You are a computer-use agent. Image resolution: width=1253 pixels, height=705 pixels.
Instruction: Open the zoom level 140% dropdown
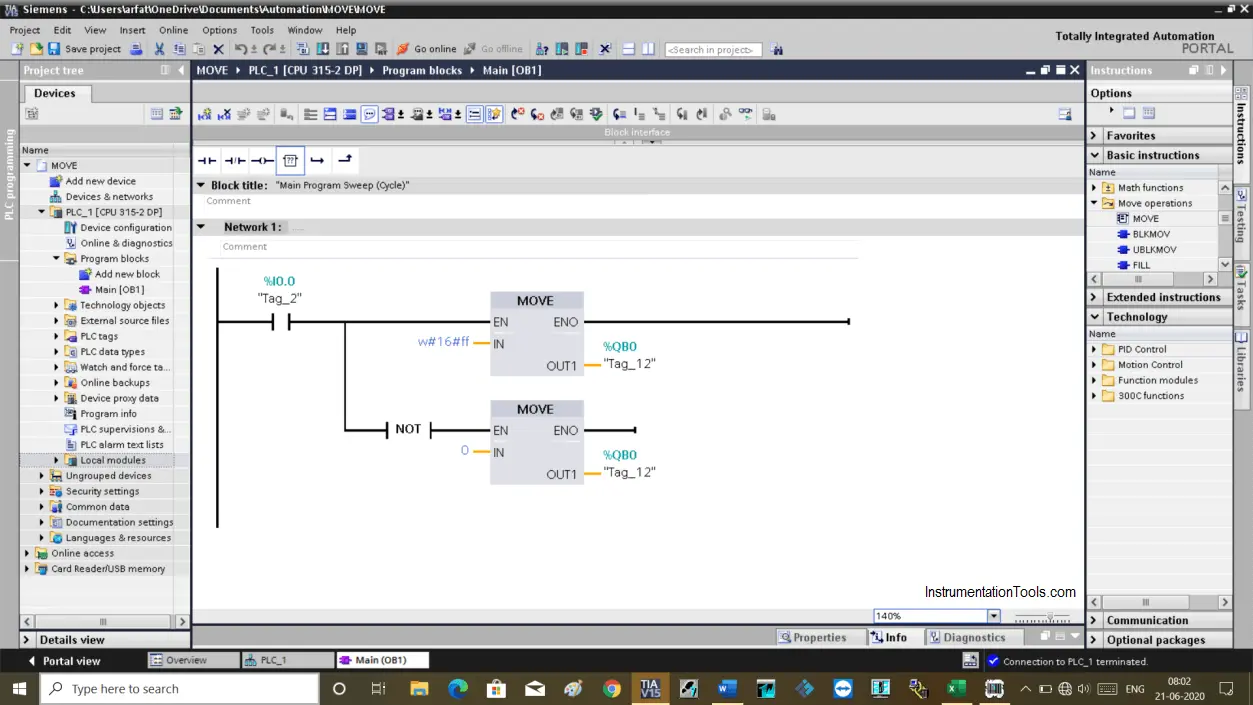click(993, 616)
